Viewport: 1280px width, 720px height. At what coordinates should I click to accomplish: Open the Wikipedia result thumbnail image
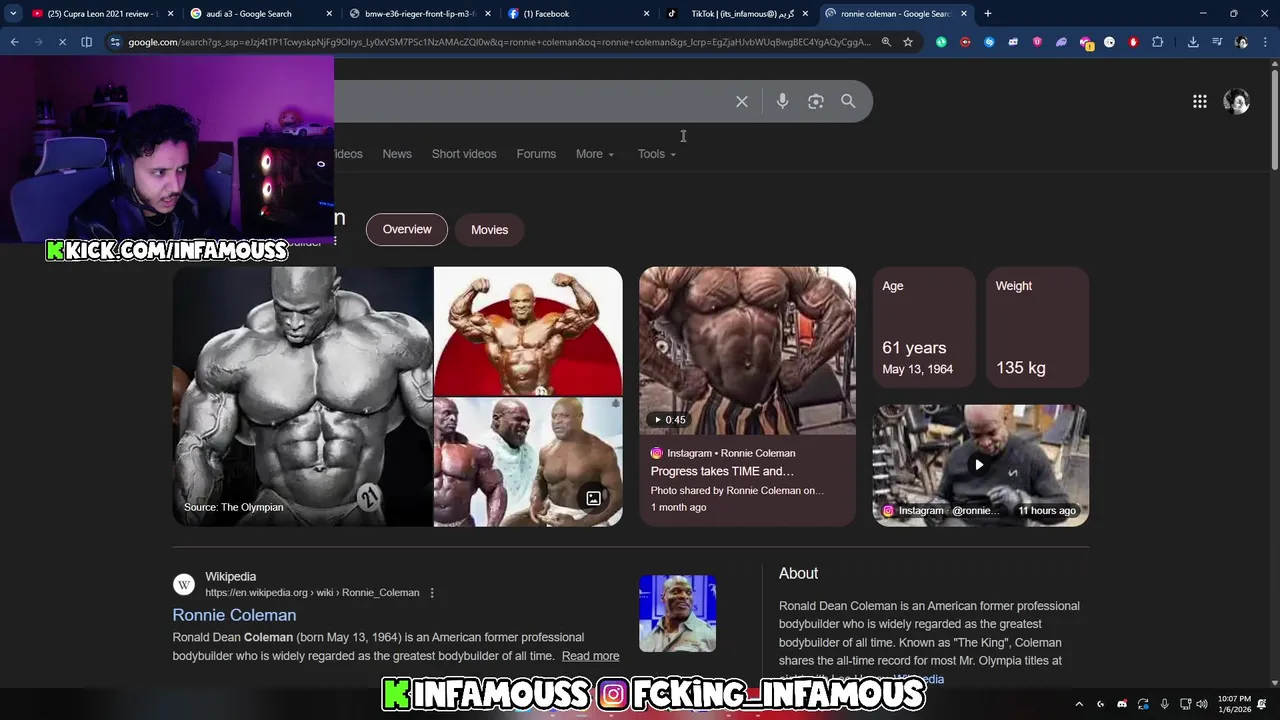(677, 613)
